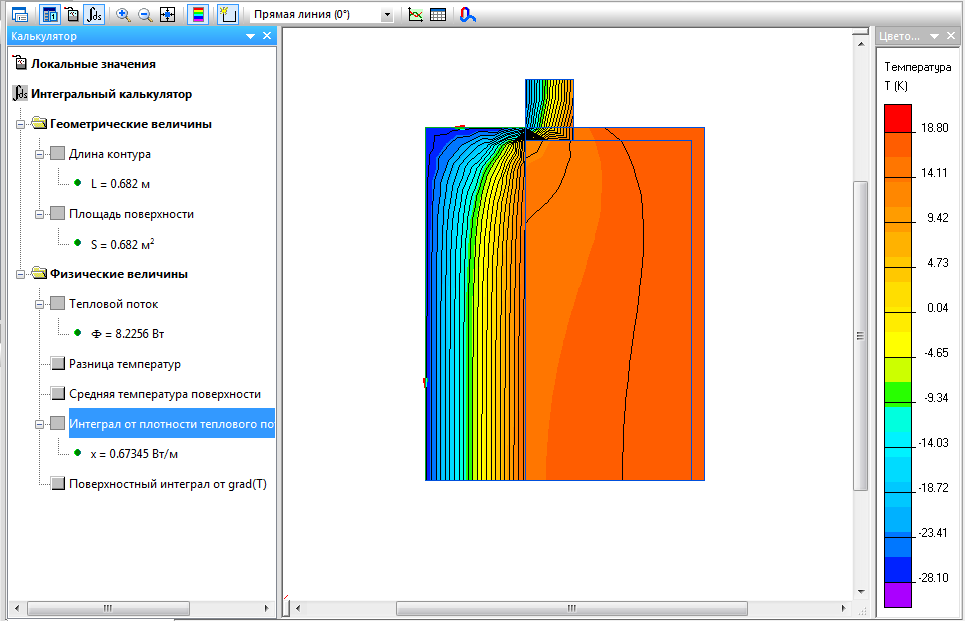The image size is (965, 621).
Task: Click the add contour toolbar icon
Action: [227, 15]
